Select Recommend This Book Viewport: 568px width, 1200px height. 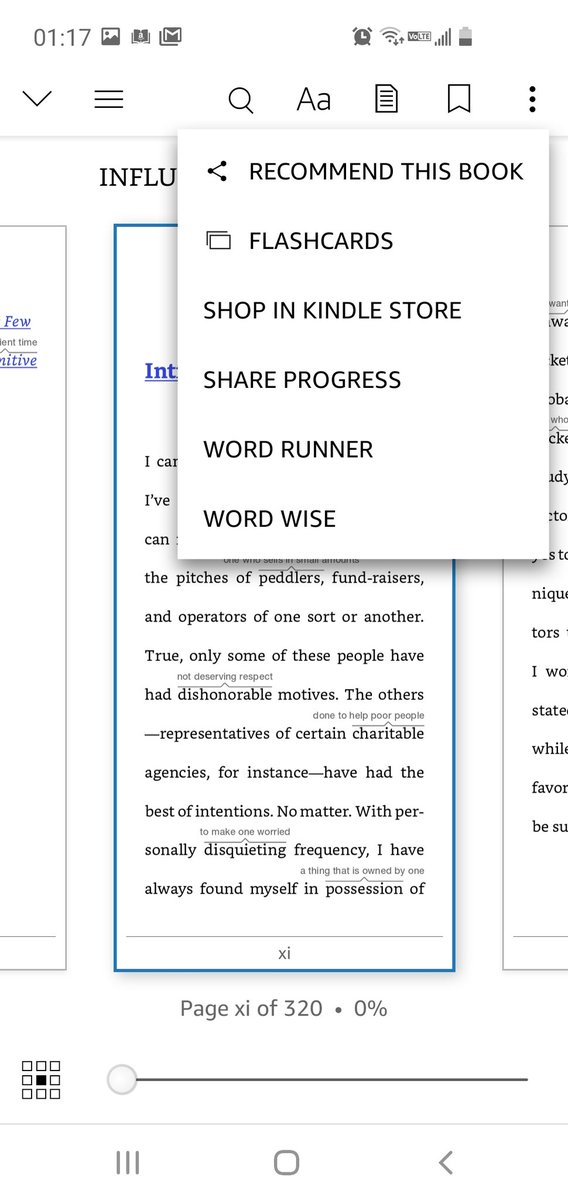coord(364,171)
